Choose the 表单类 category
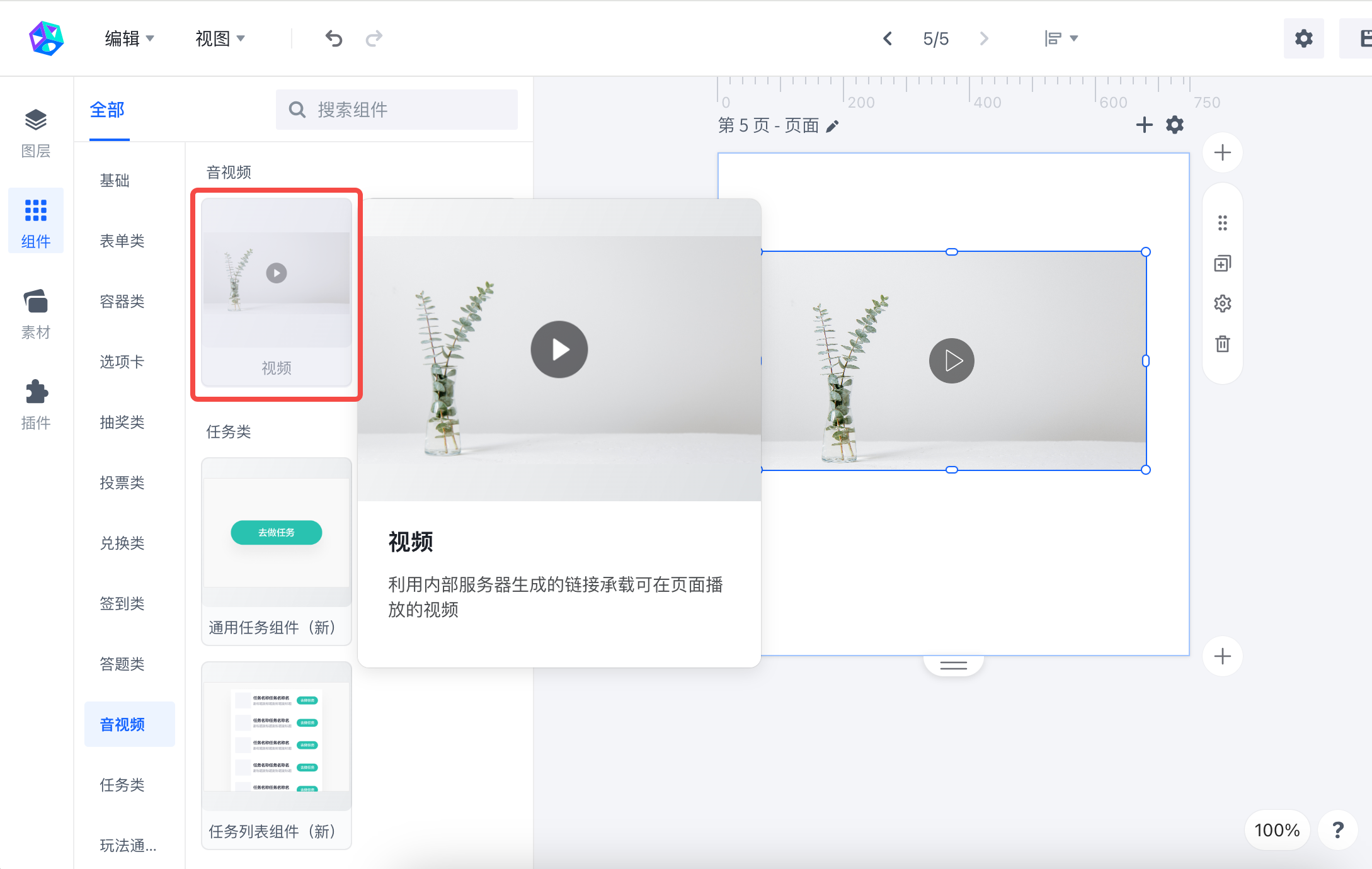The image size is (1372, 869). coord(122,241)
